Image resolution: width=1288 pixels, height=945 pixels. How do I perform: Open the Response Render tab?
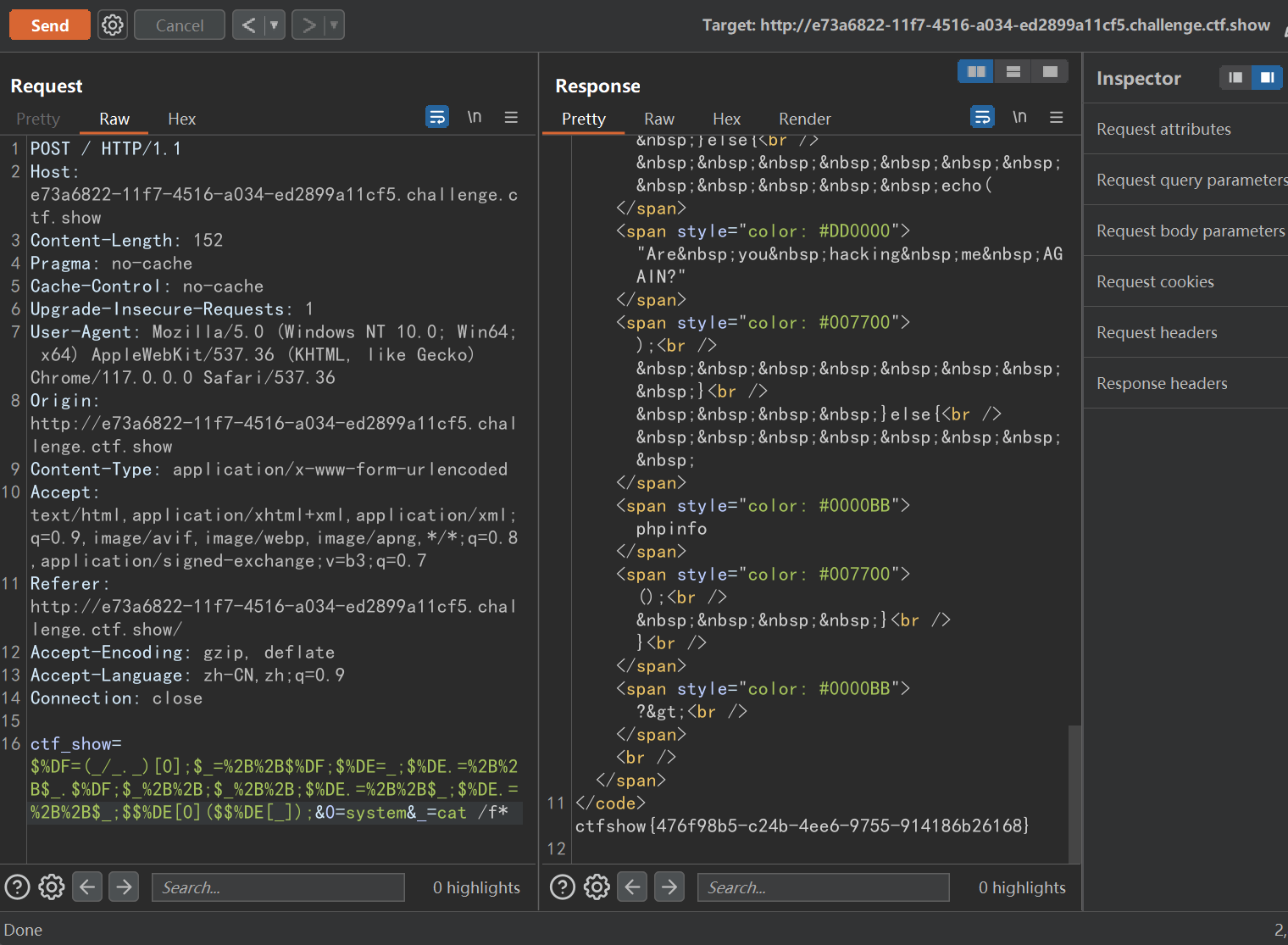coord(805,119)
